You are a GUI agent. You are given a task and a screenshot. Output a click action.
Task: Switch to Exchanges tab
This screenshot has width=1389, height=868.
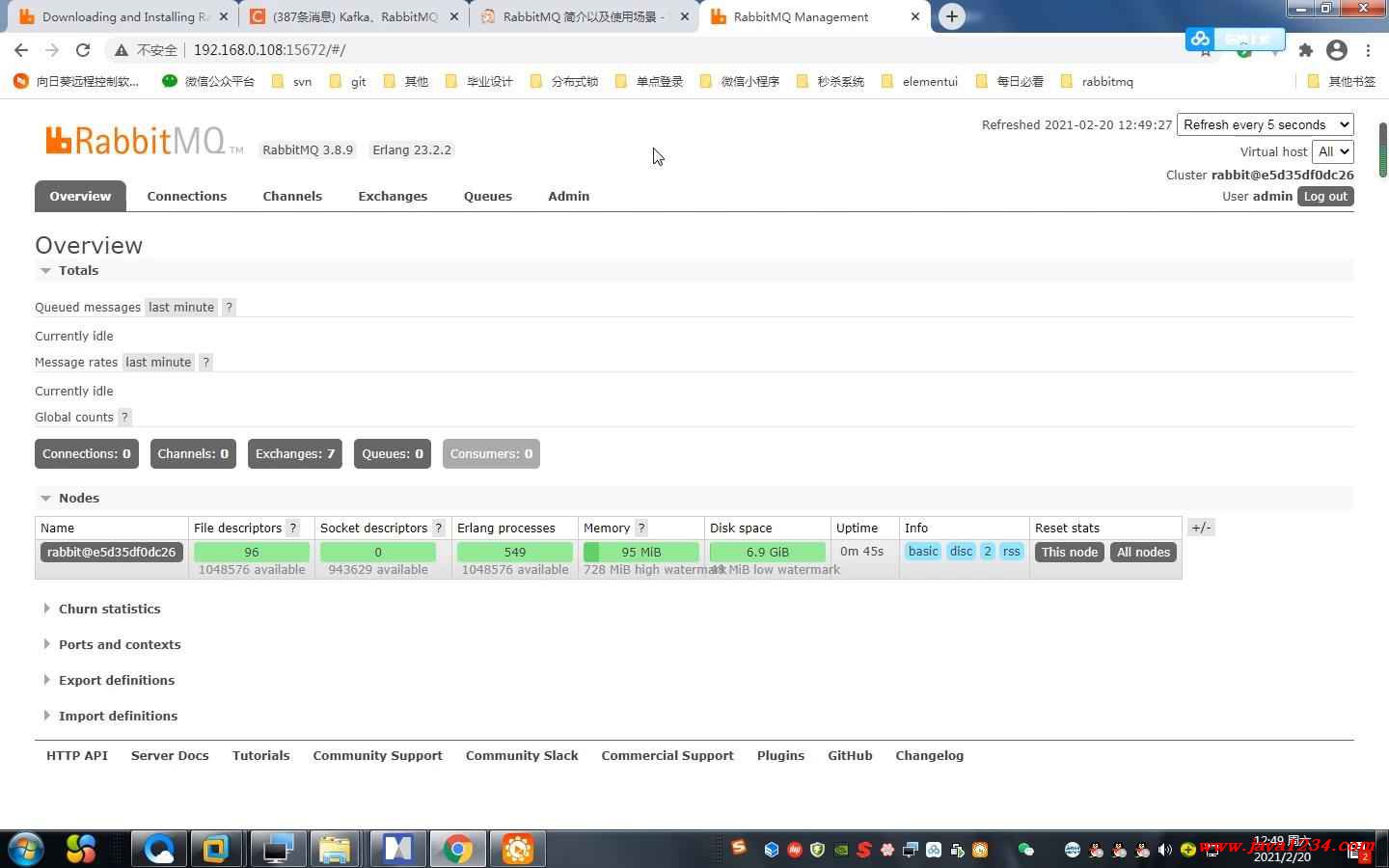[393, 197]
